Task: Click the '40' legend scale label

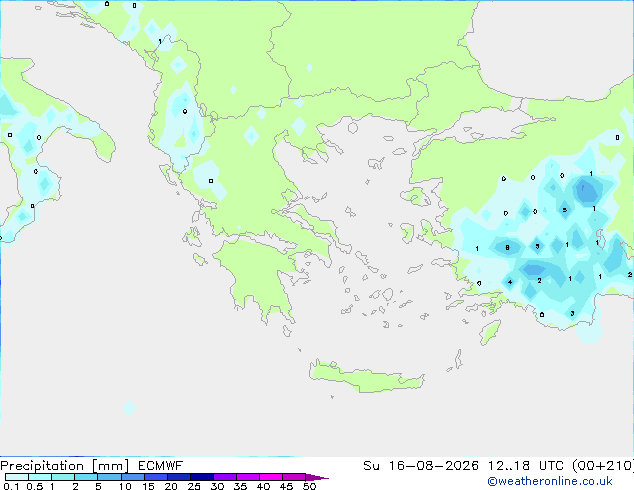Action: click(x=263, y=486)
